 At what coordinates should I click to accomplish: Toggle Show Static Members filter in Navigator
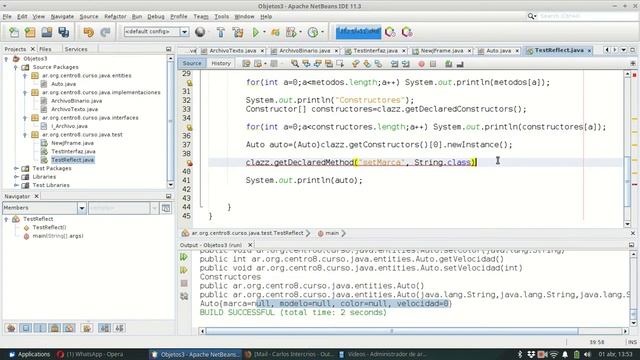(40, 328)
